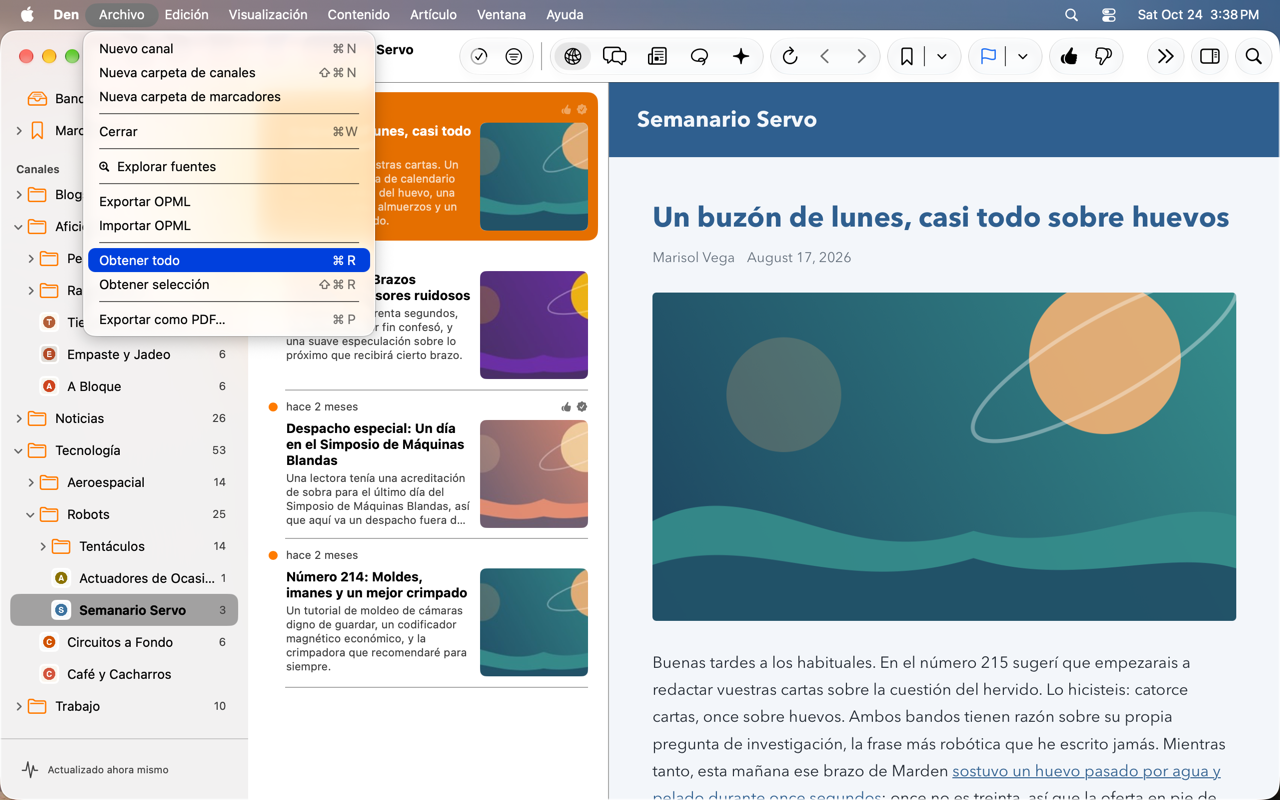Image resolution: width=1280 pixels, height=800 pixels.
Task: Click thumbnail of Número 214 article
Action: coord(534,622)
